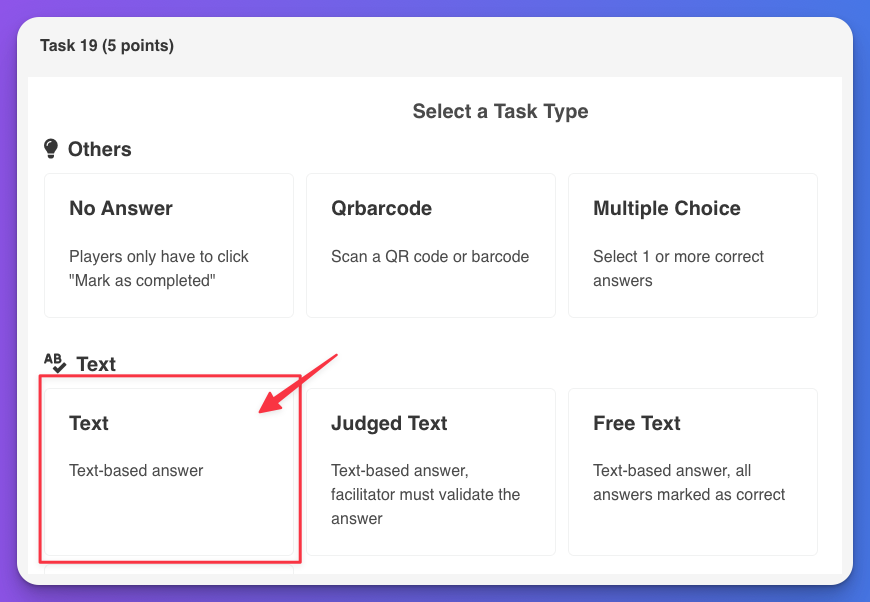Click the facilitator must validate description
870x602 pixels.
[425, 494]
